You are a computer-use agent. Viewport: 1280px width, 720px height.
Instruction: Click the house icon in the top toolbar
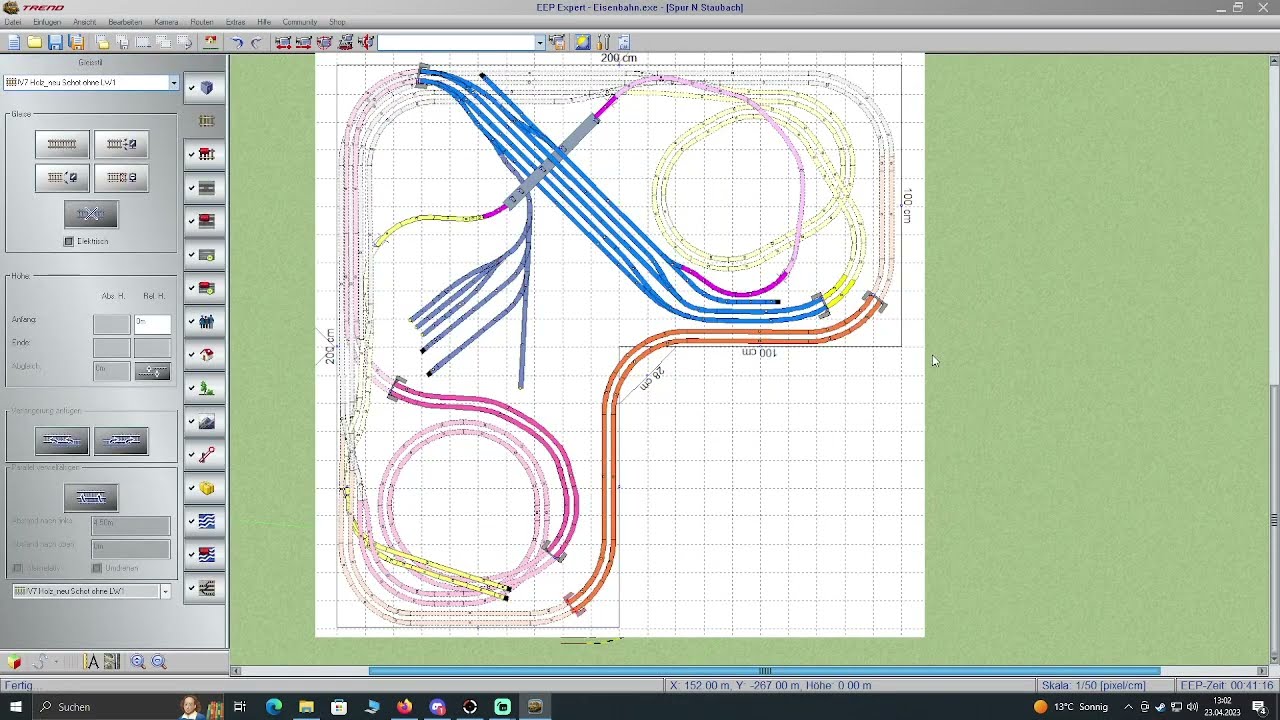pyautogui.click(x=211, y=42)
